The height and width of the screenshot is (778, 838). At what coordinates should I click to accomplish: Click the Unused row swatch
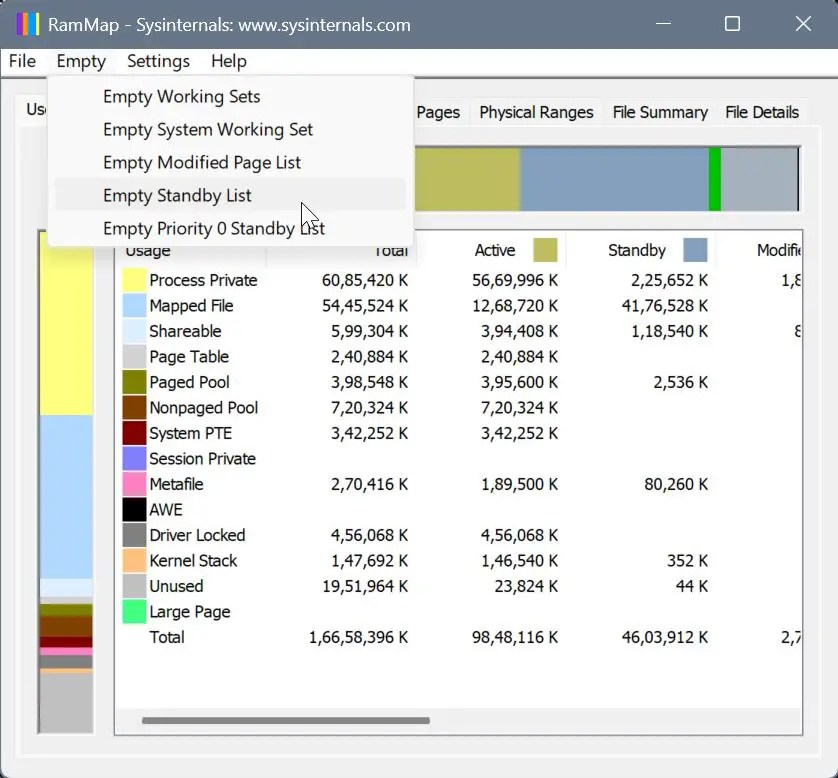point(134,586)
